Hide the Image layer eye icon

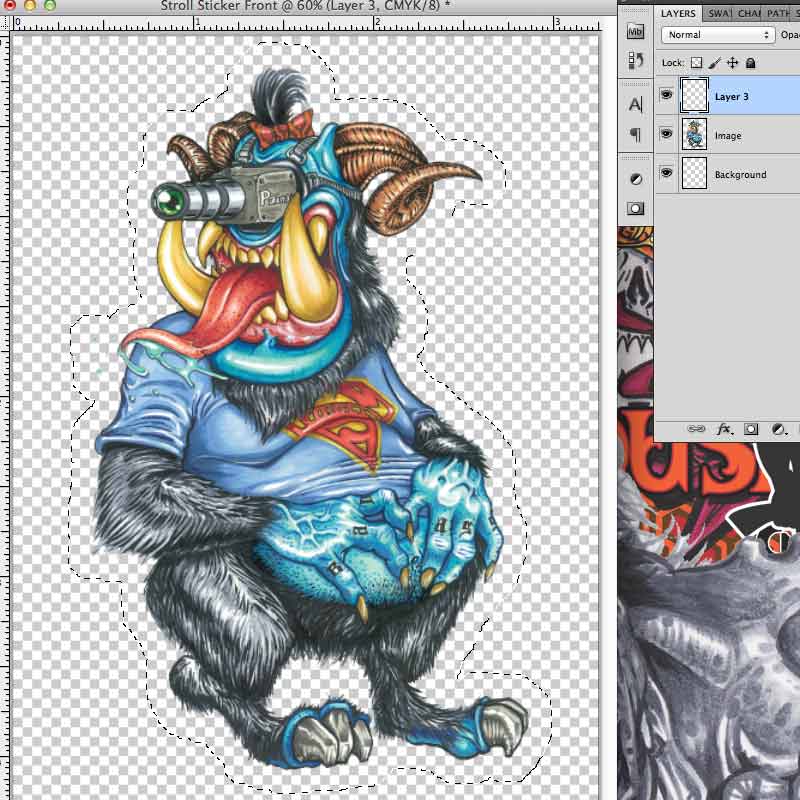point(666,134)
